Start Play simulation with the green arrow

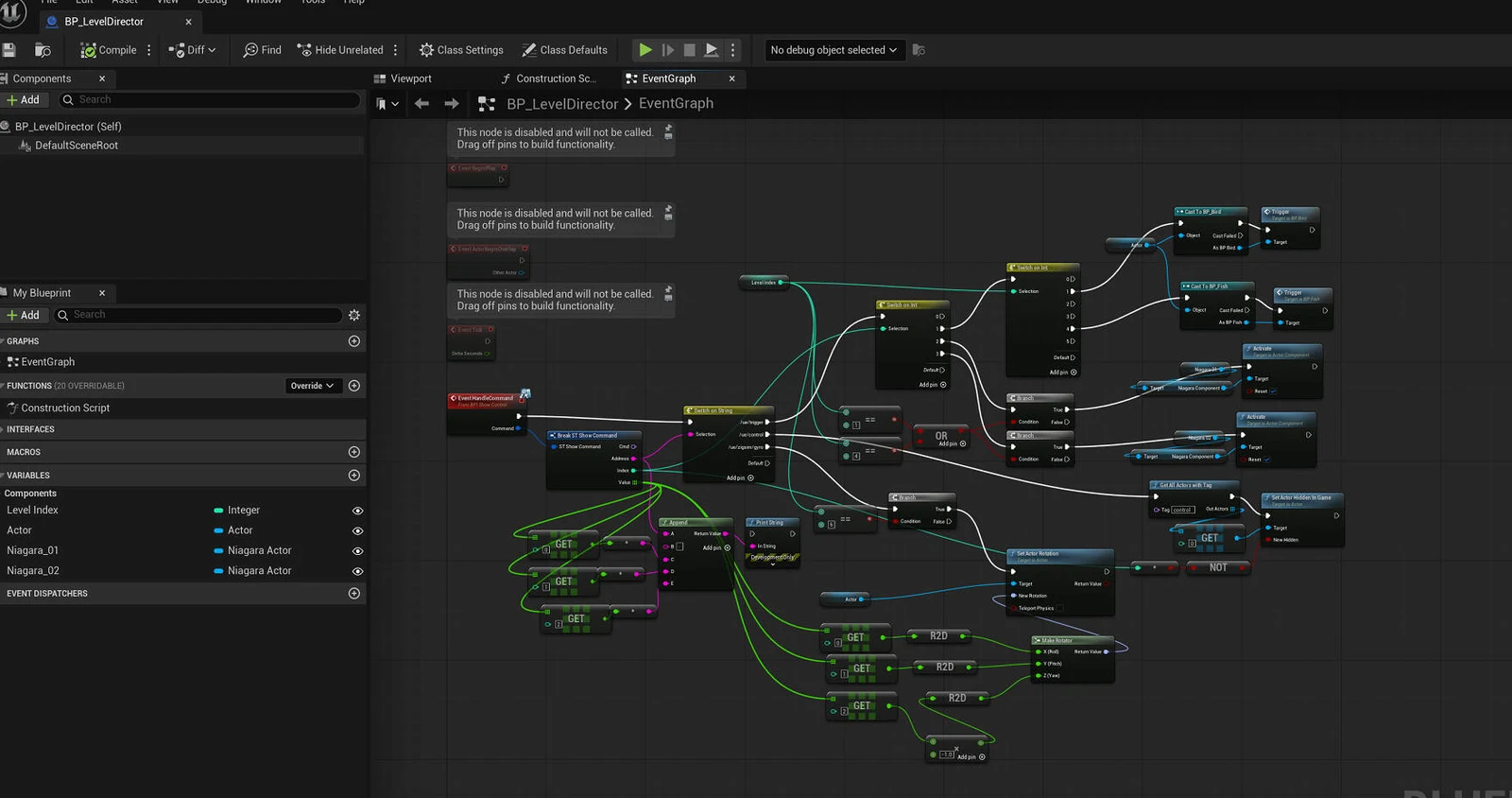point(645,50)
